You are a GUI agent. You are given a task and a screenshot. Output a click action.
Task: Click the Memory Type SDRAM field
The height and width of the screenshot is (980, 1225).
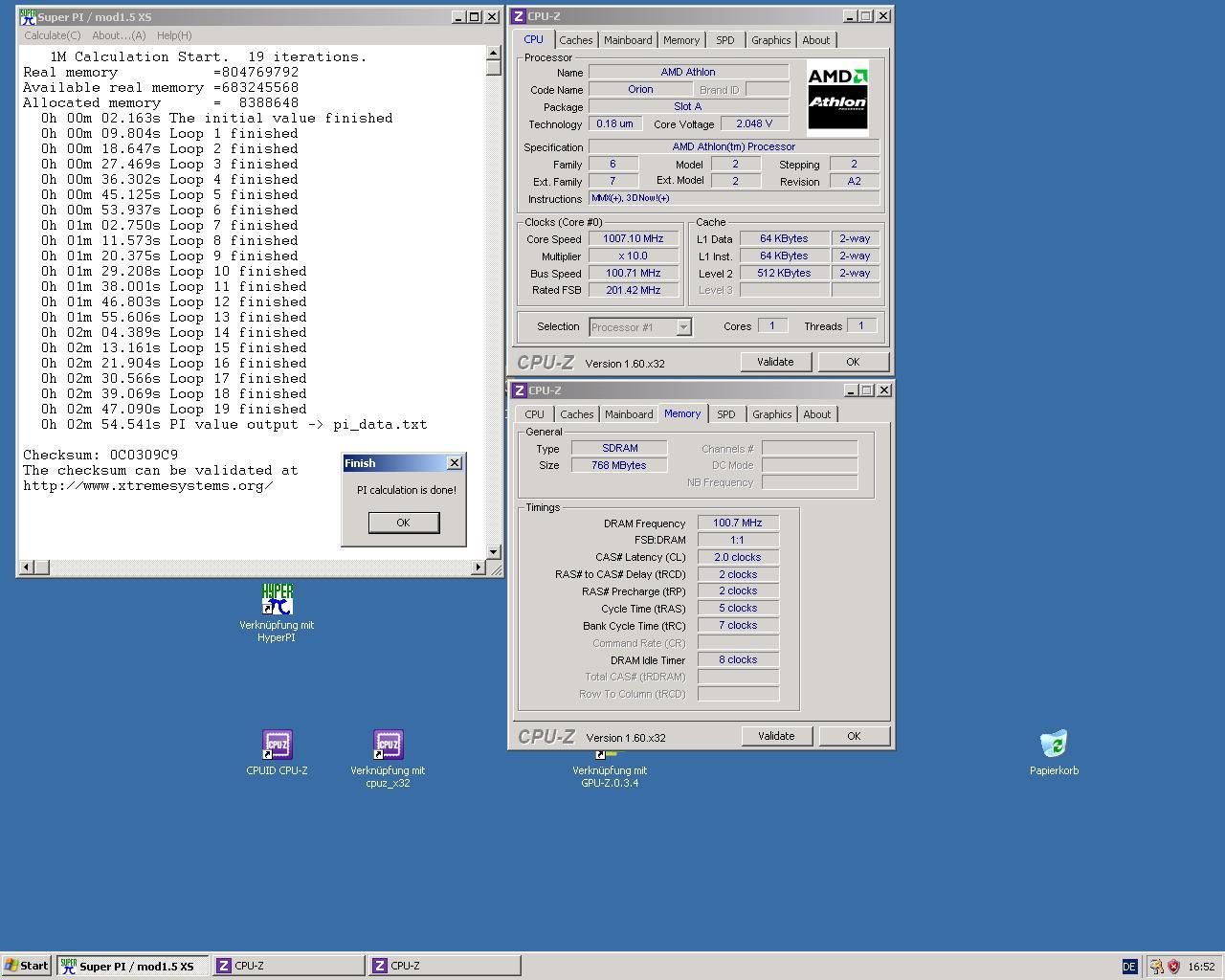pos(619,448)
